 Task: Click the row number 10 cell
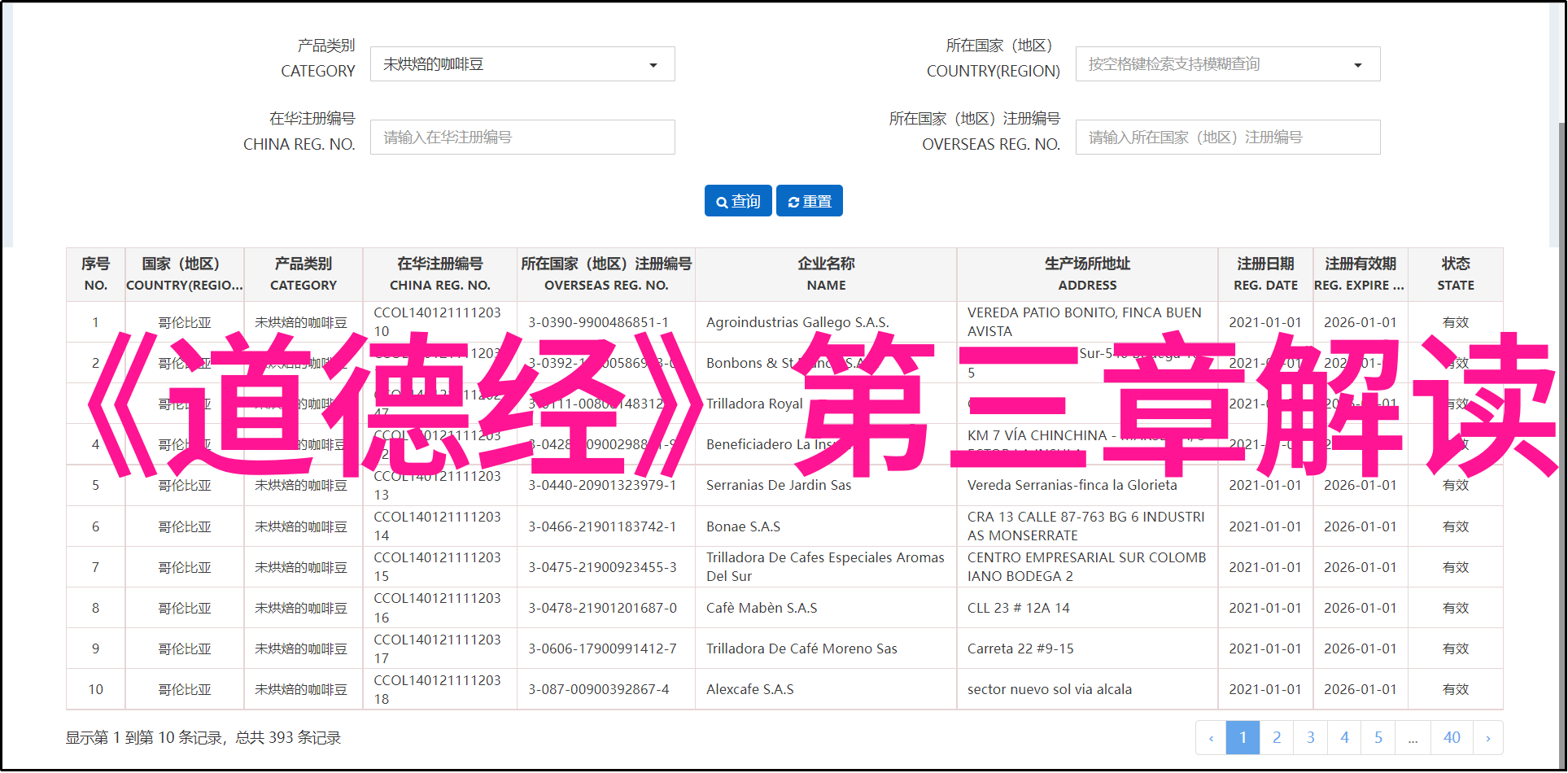(95, 689)
